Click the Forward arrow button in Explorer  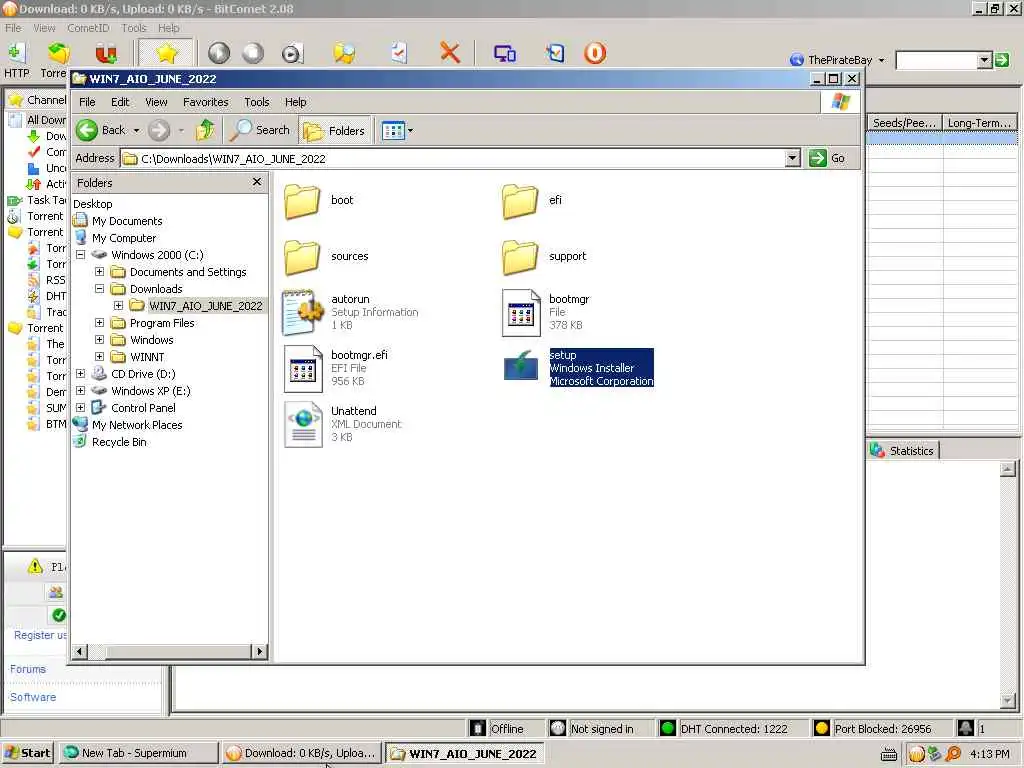point(159,130)
